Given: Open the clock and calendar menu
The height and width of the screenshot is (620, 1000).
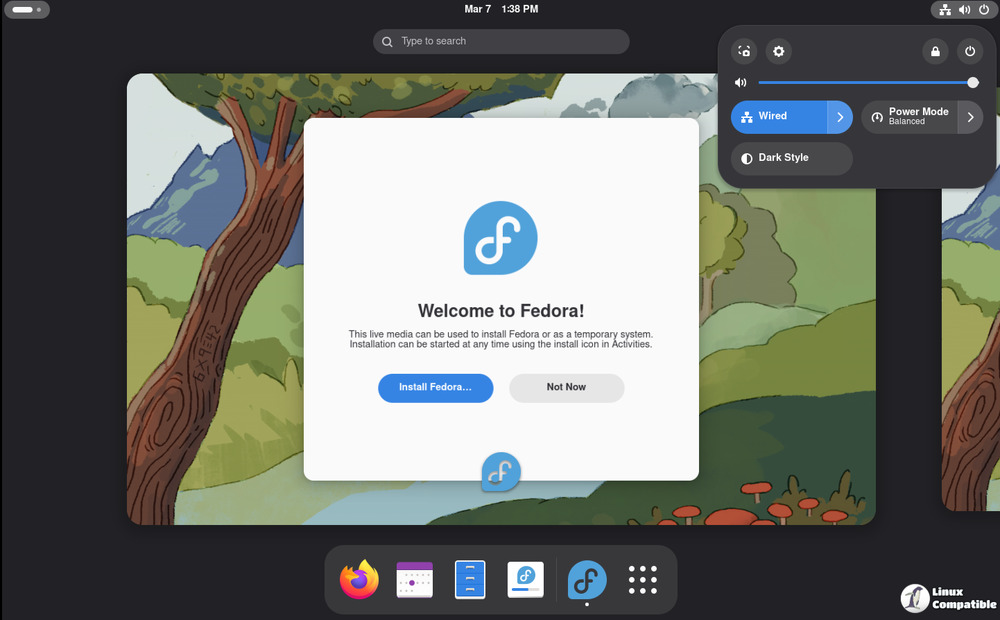Looking at the screenshot, I should pyautogui.click(x=501, y=9).
